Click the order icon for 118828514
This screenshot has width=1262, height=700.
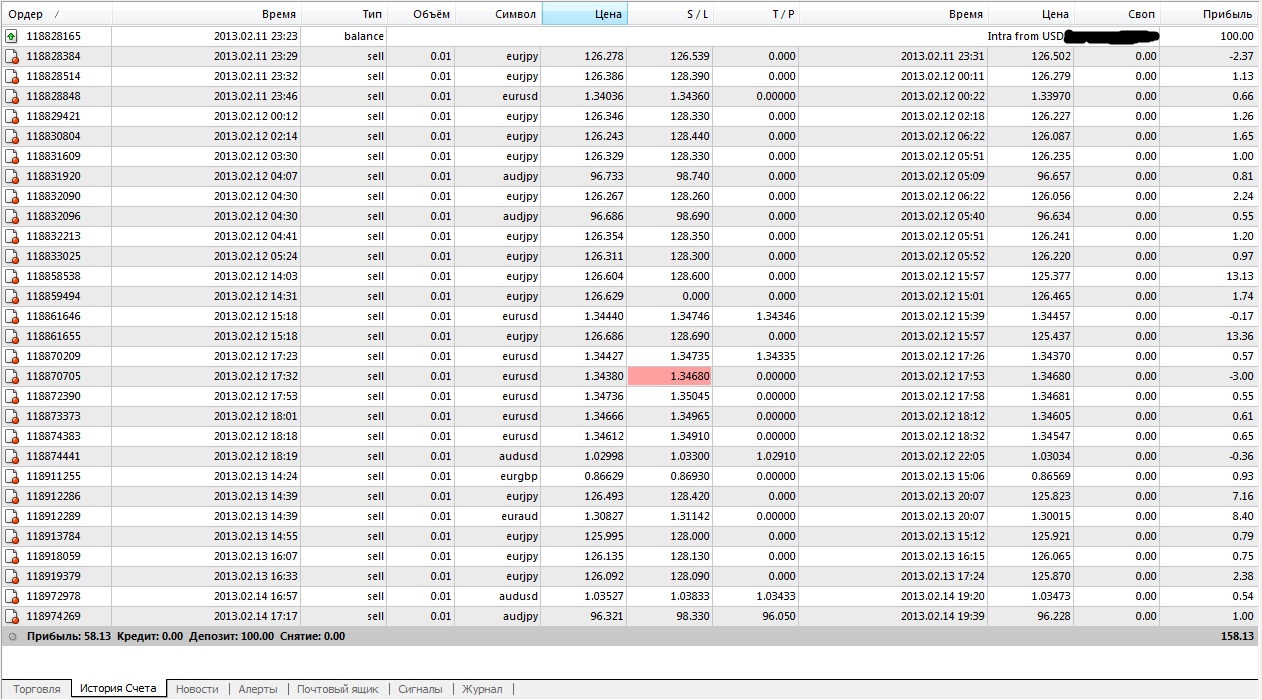point(11,76)
